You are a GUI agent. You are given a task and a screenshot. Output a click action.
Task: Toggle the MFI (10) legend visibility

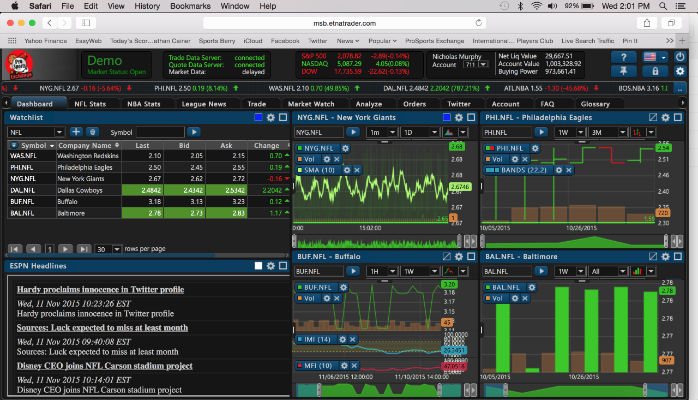point(300,365)
